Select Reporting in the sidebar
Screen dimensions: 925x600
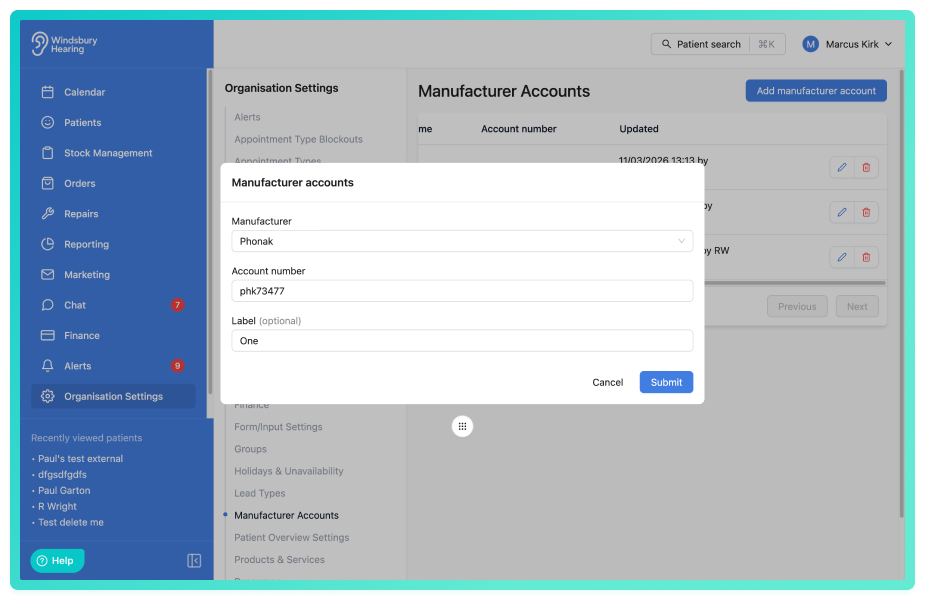tap(113, 244)
